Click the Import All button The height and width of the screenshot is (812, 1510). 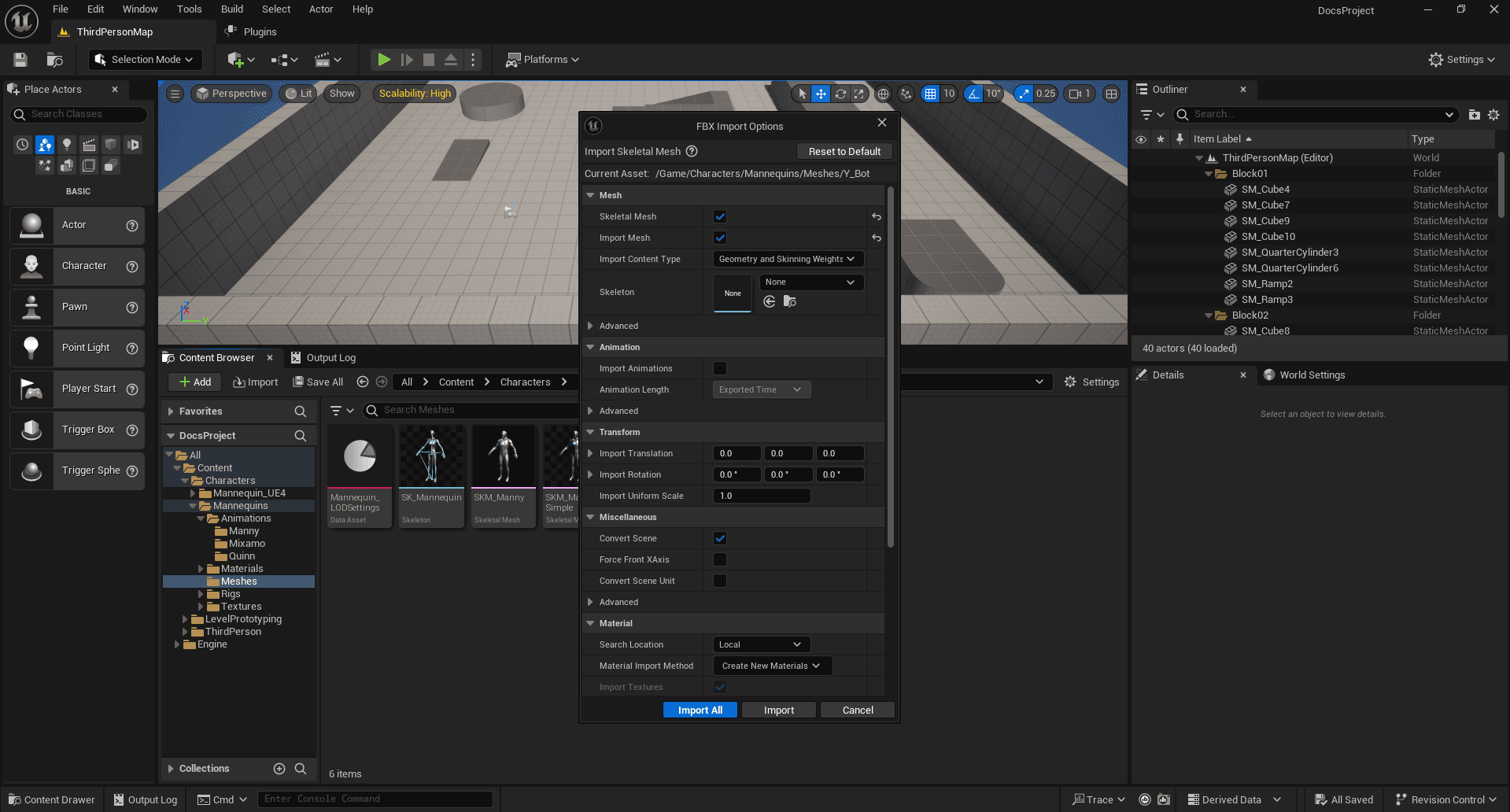[700, 710]
